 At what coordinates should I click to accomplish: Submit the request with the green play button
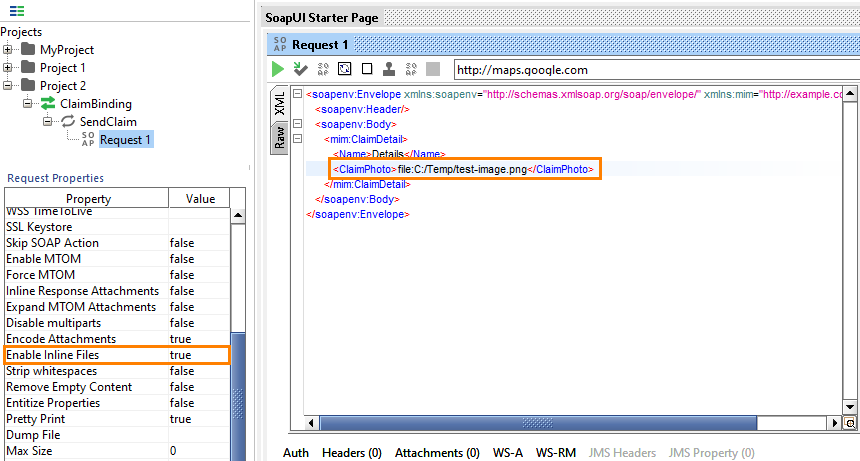click(x=278, y=69)
